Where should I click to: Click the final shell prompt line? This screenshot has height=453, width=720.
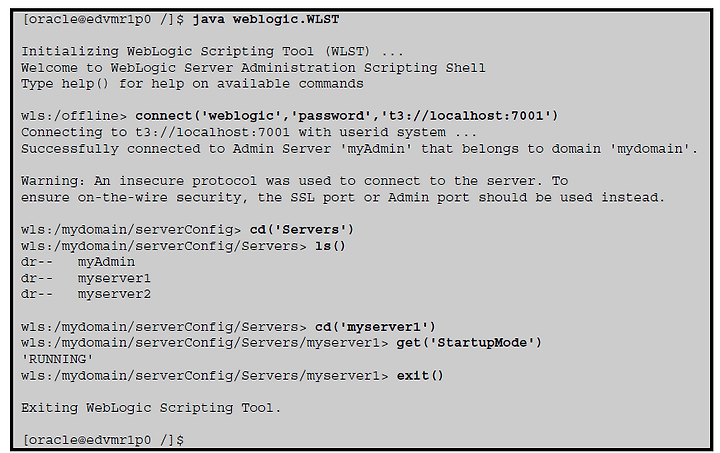(x=103, y=440)
